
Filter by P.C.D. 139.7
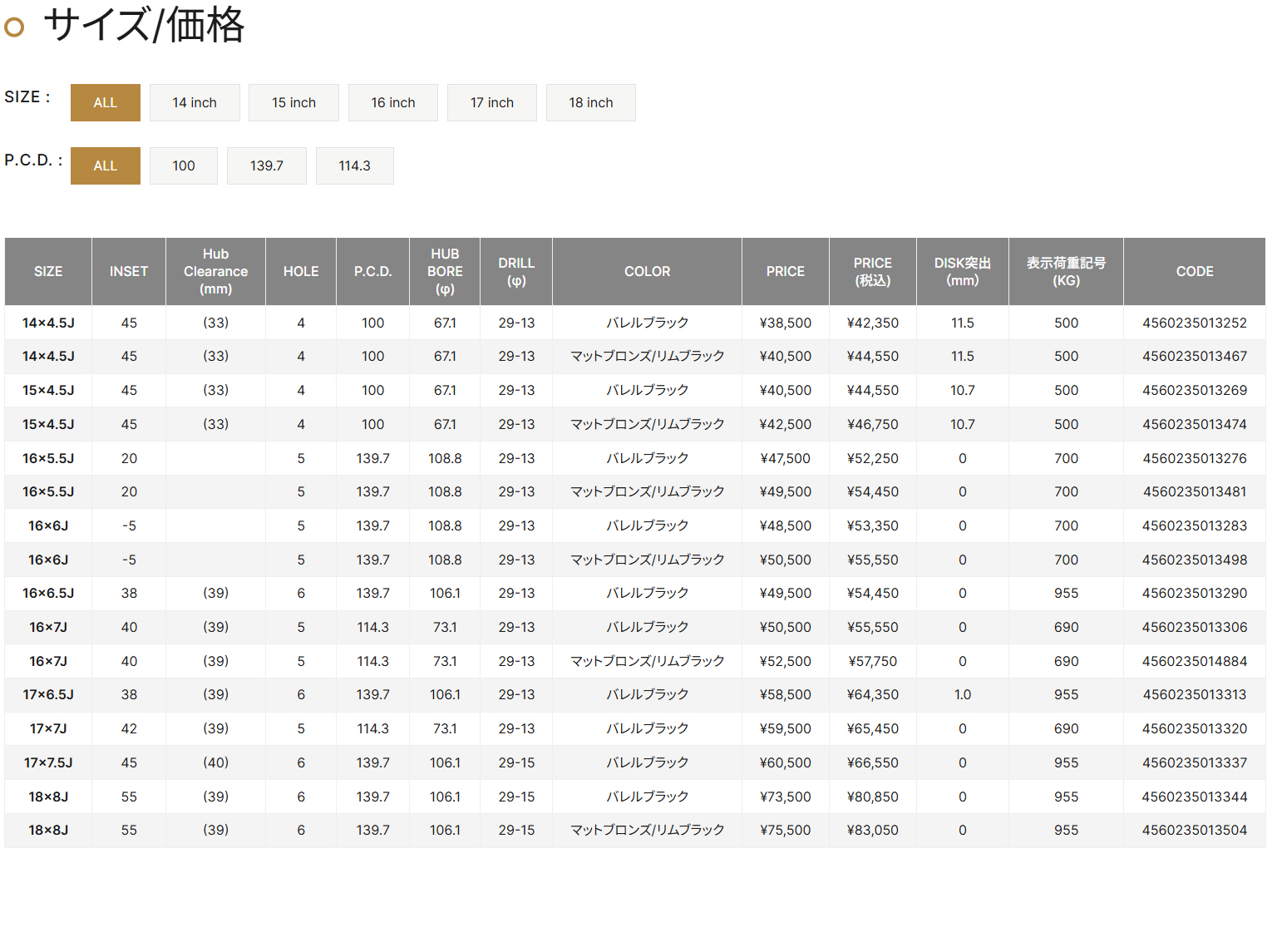tap(266, 165)
